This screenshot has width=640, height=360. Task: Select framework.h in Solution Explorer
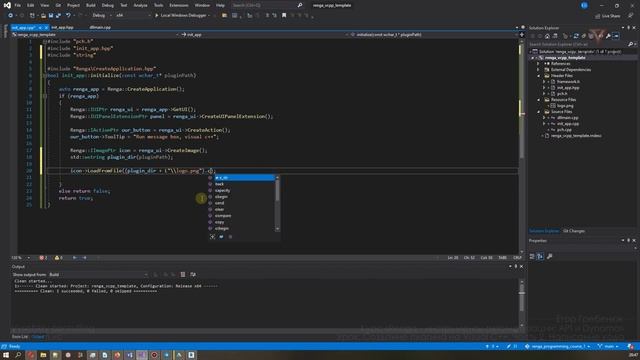568,82
